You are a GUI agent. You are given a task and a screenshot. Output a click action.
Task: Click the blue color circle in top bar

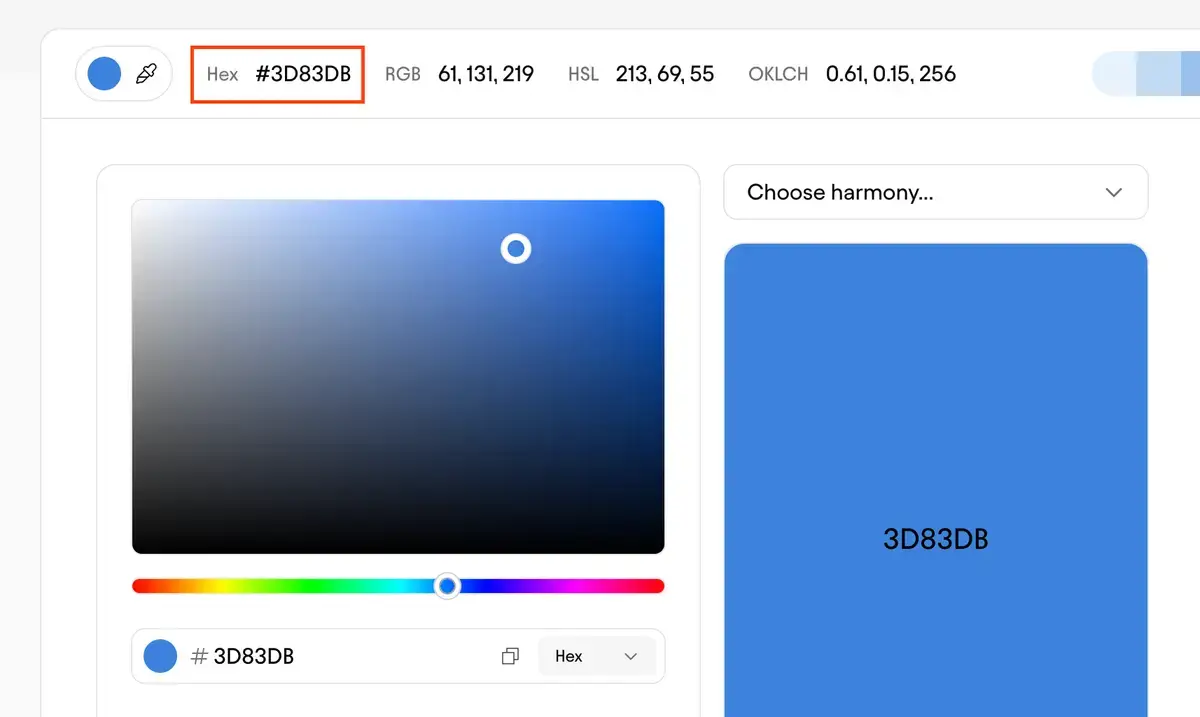(105, 74)
